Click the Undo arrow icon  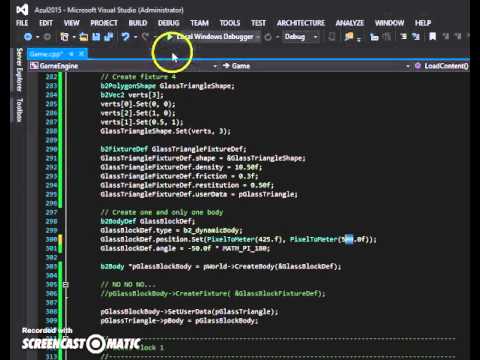coord(125,37)
